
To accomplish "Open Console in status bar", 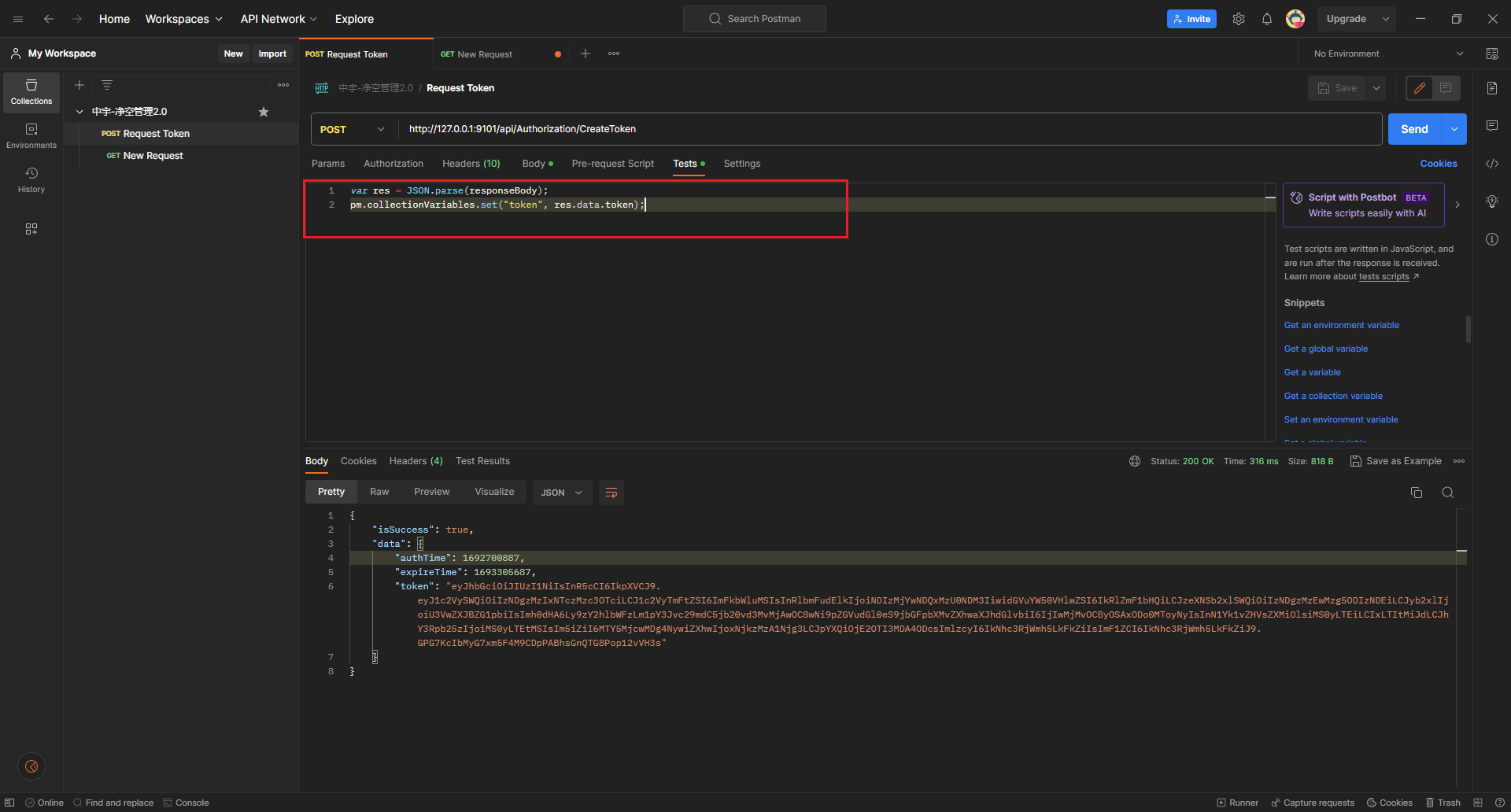I will coord(187,803).
